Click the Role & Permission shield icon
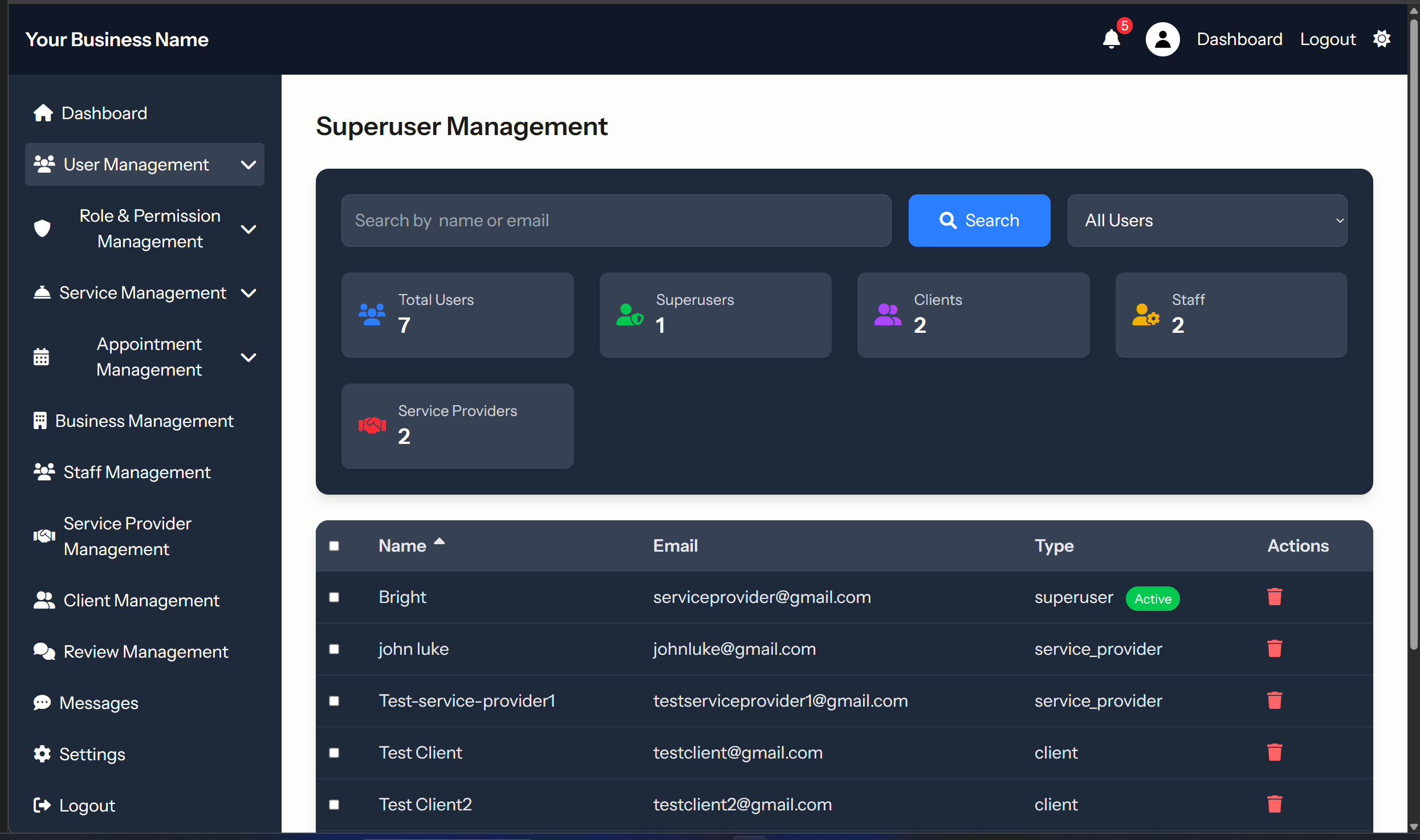 42,229
